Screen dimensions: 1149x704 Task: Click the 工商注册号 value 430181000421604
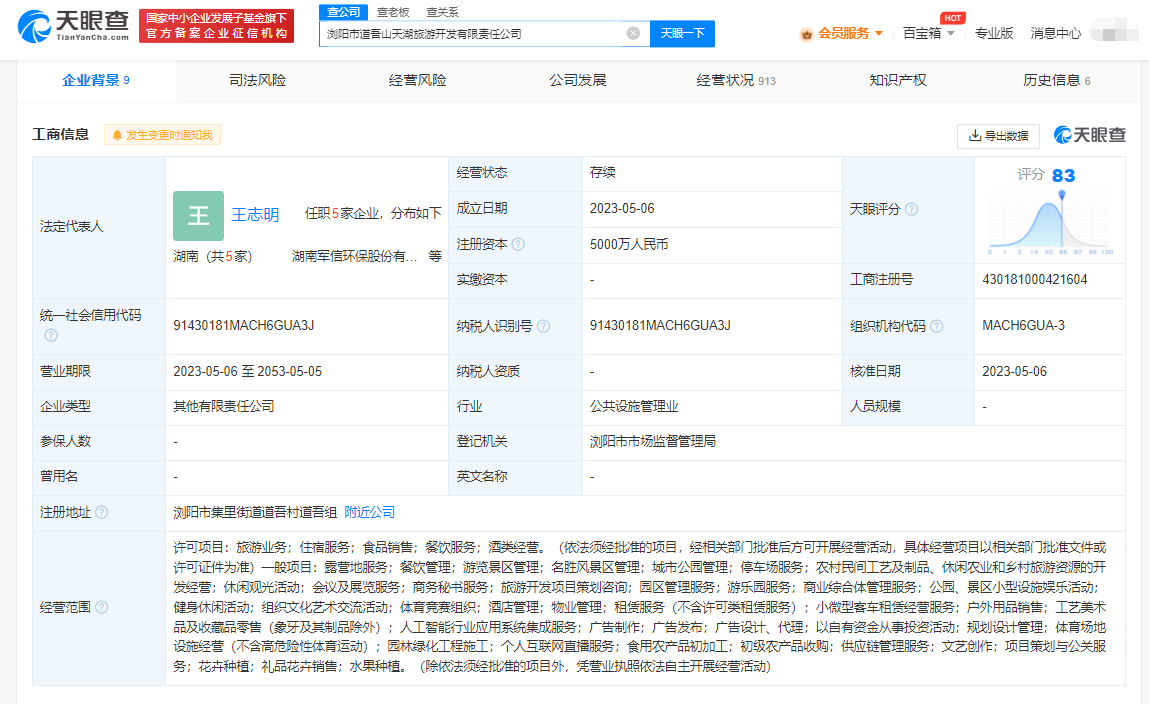click(x=1035, y=279)
